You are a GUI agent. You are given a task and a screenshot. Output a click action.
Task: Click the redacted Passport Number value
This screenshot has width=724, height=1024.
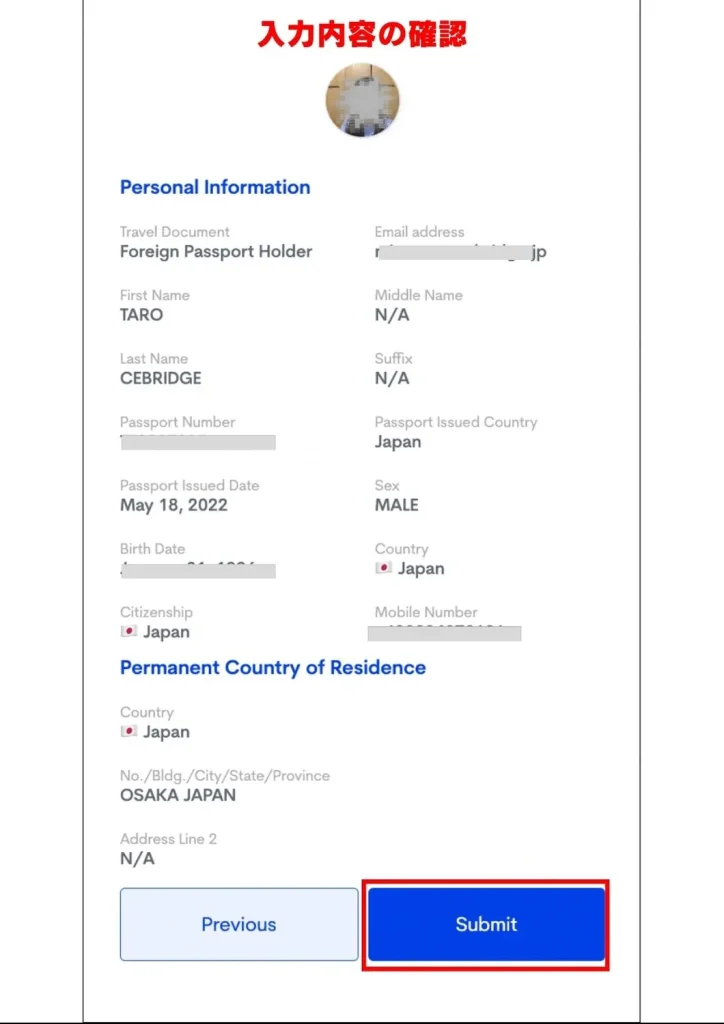tap(197, 442)
